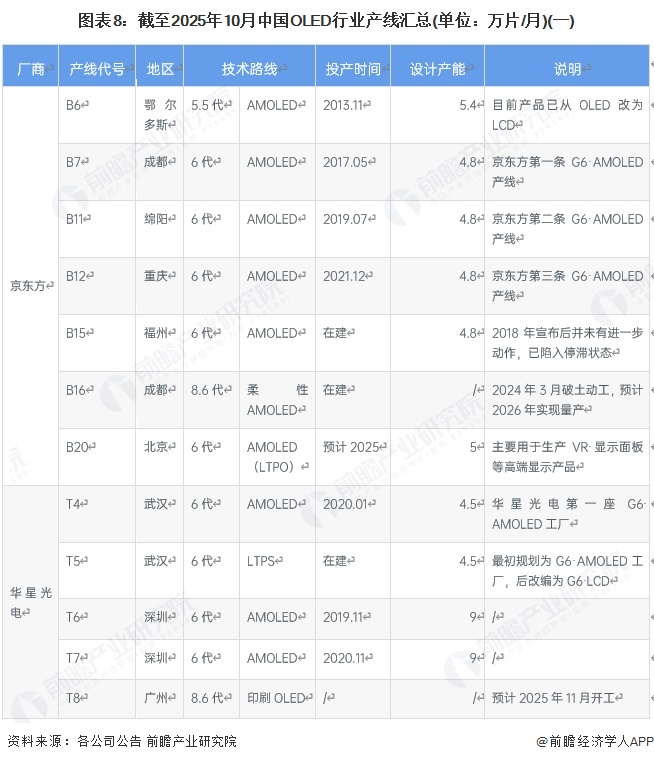The image size is (654, 762).
Task: Select the B20 production line code
Action: (78, 447)
